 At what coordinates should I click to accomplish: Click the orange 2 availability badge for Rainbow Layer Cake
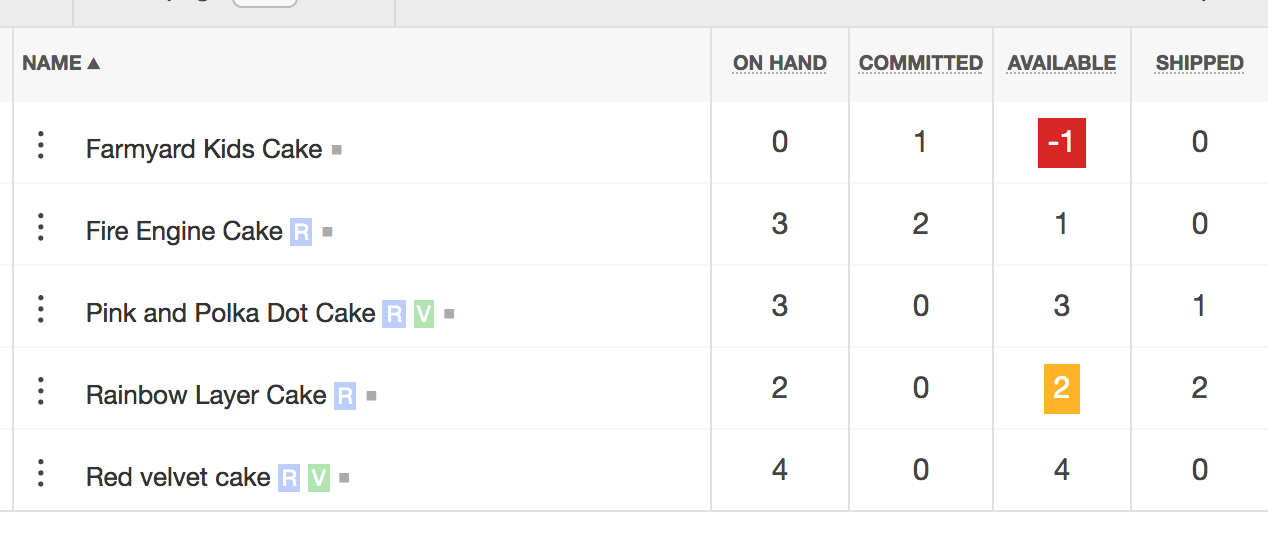point(1062,389)
